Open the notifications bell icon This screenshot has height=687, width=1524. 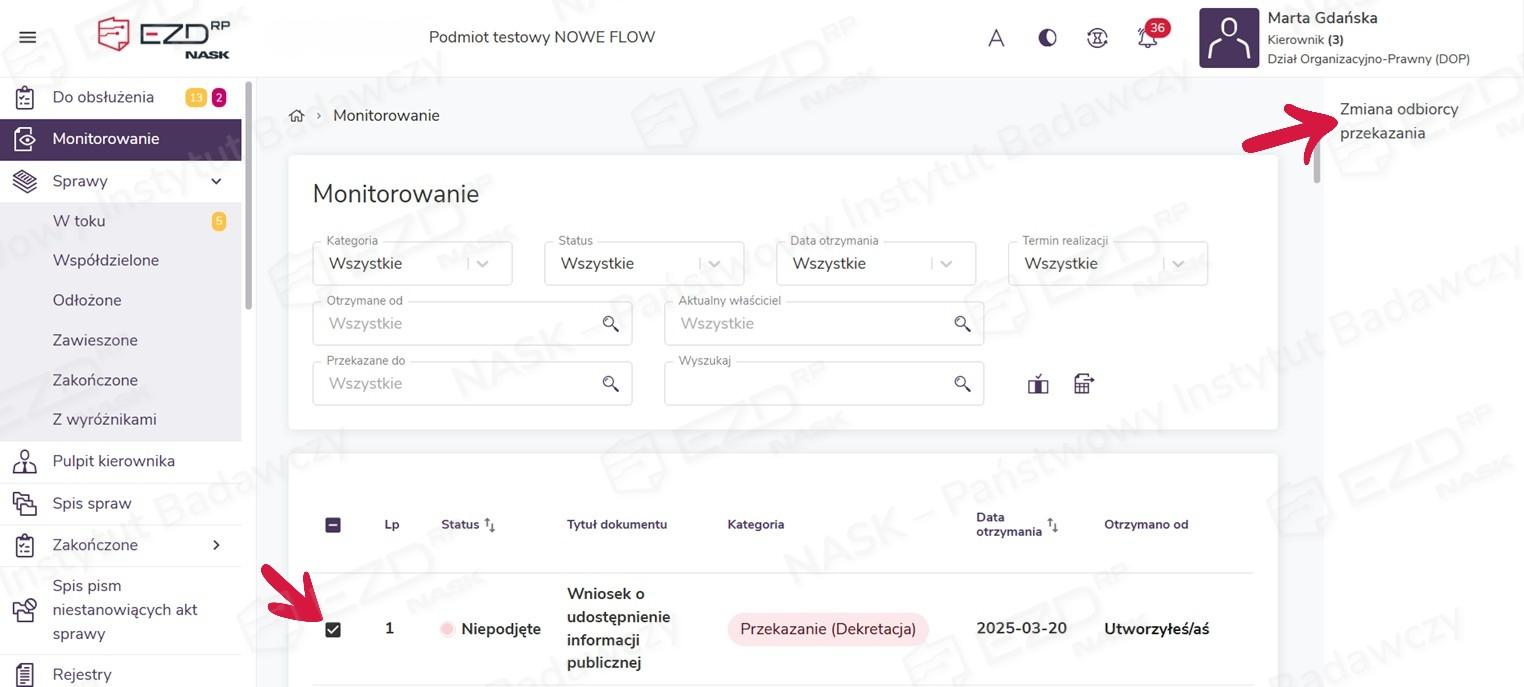1147,39
